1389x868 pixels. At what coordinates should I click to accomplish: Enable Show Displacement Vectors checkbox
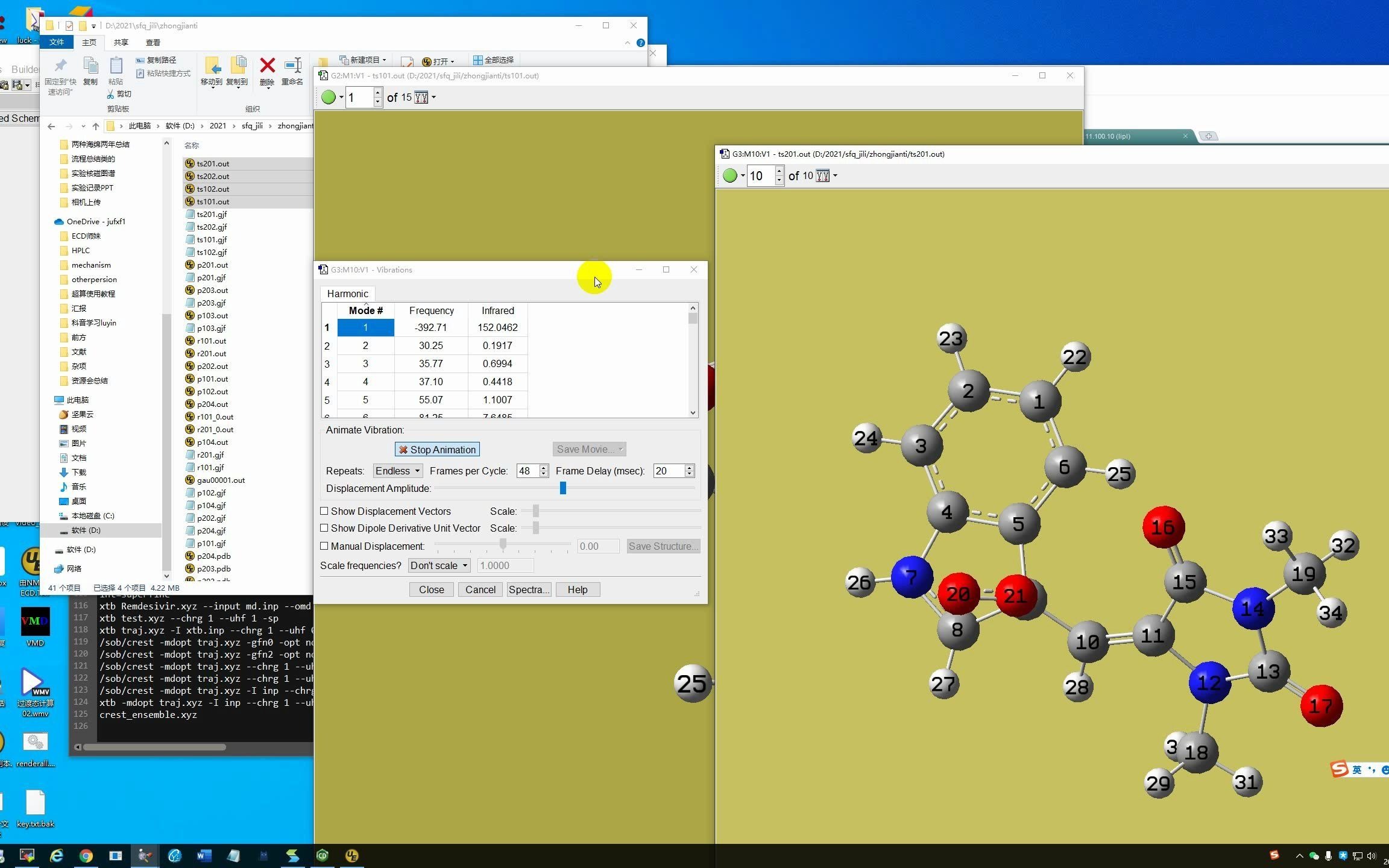324,511
